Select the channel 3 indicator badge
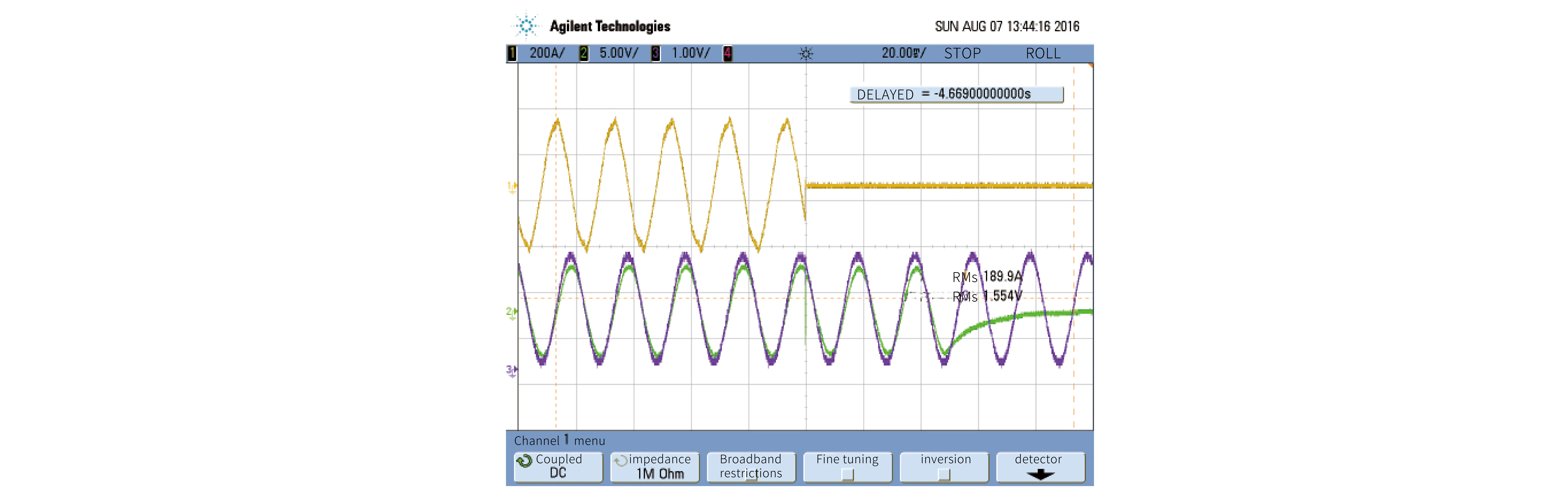 (x=656, y=54)
